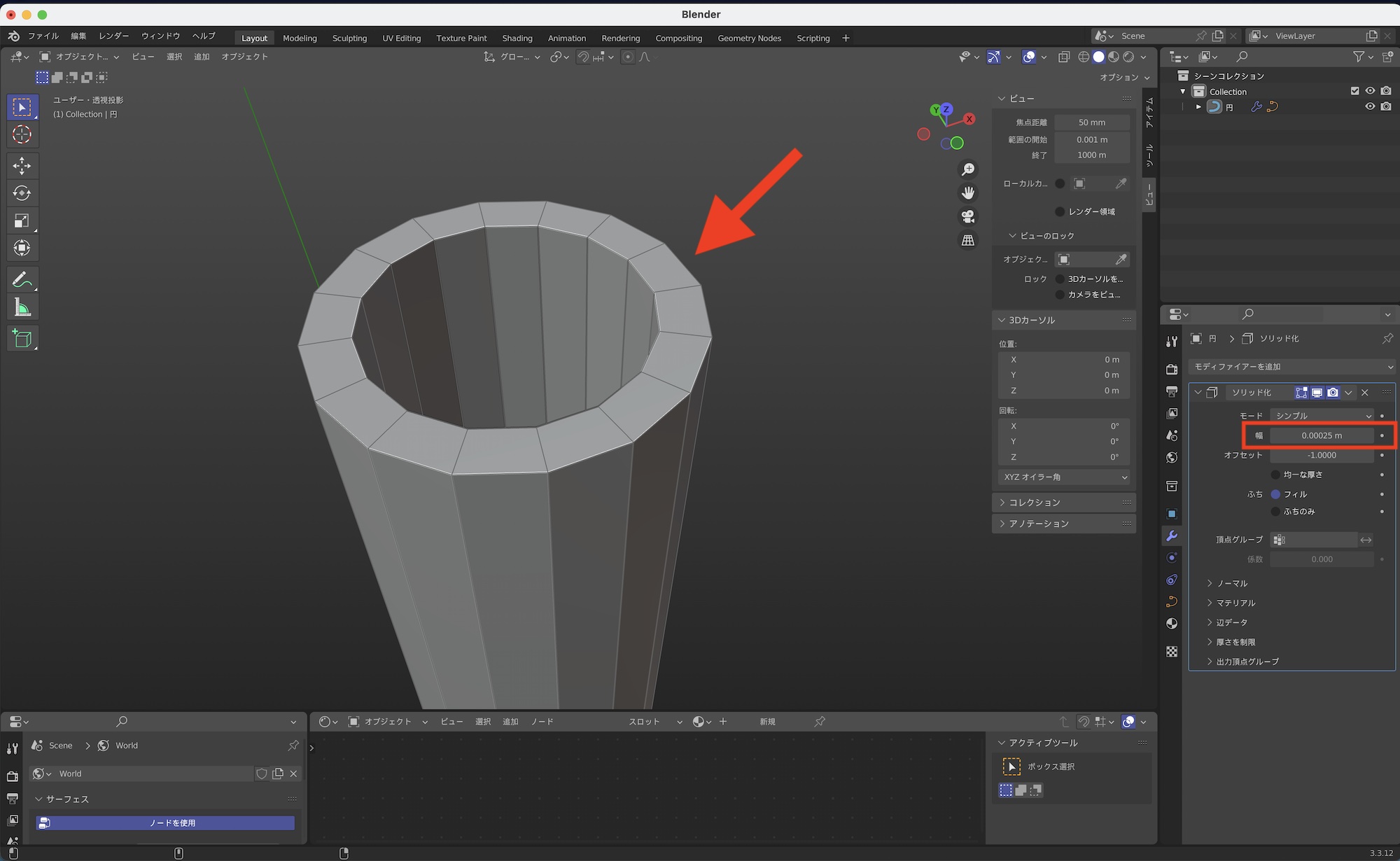This screenshot has height=861, width=1400.
Task: Select the Measure tool
Action: [22, 308]
